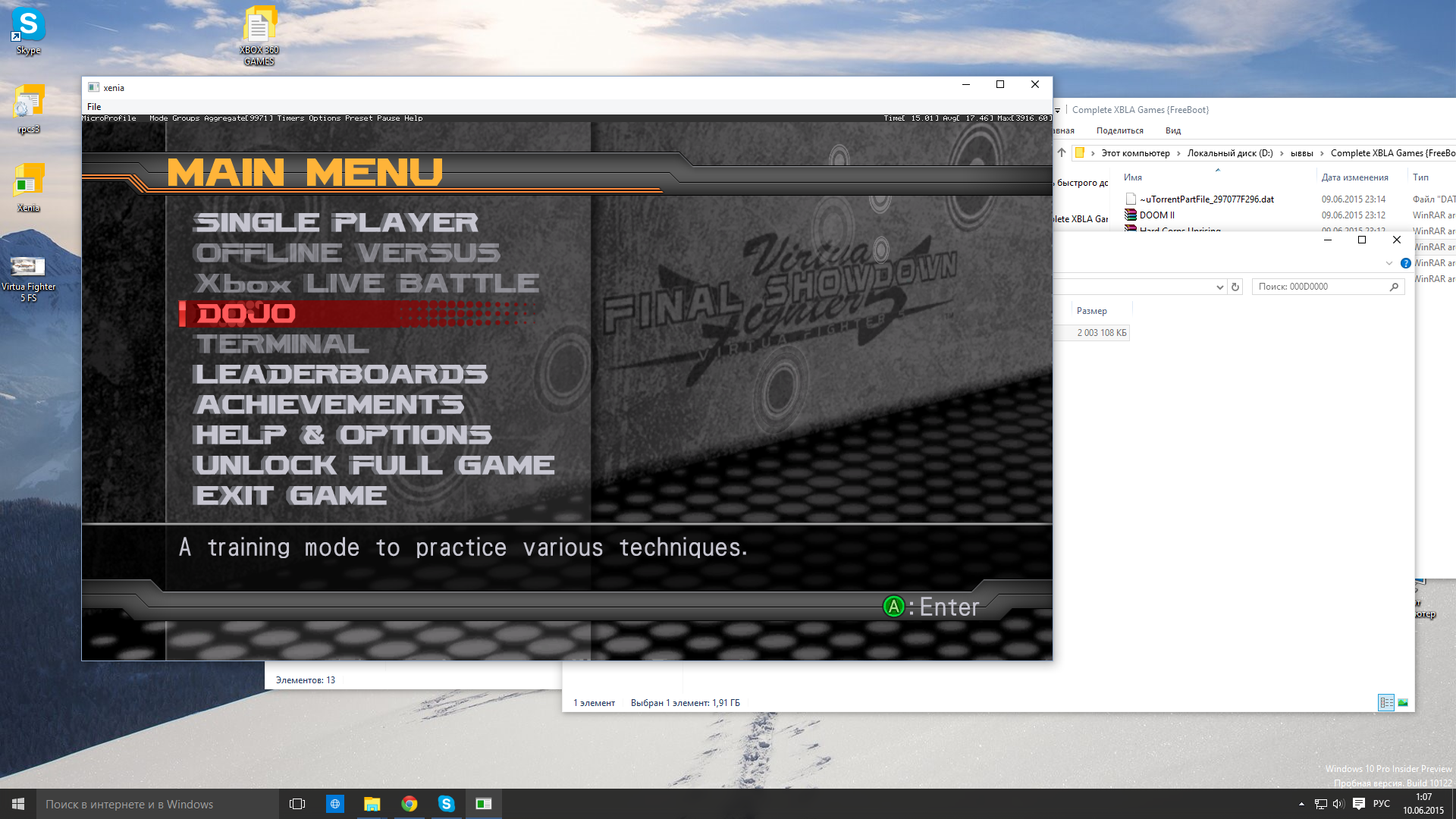Open the Skype desktop shortcut
The image size is (1456, 819).
(28, 30)
